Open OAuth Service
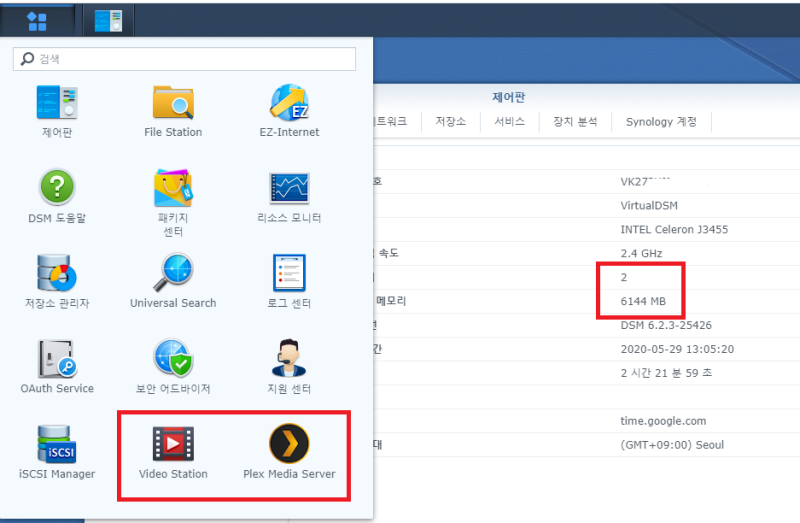 pos(57,367)
